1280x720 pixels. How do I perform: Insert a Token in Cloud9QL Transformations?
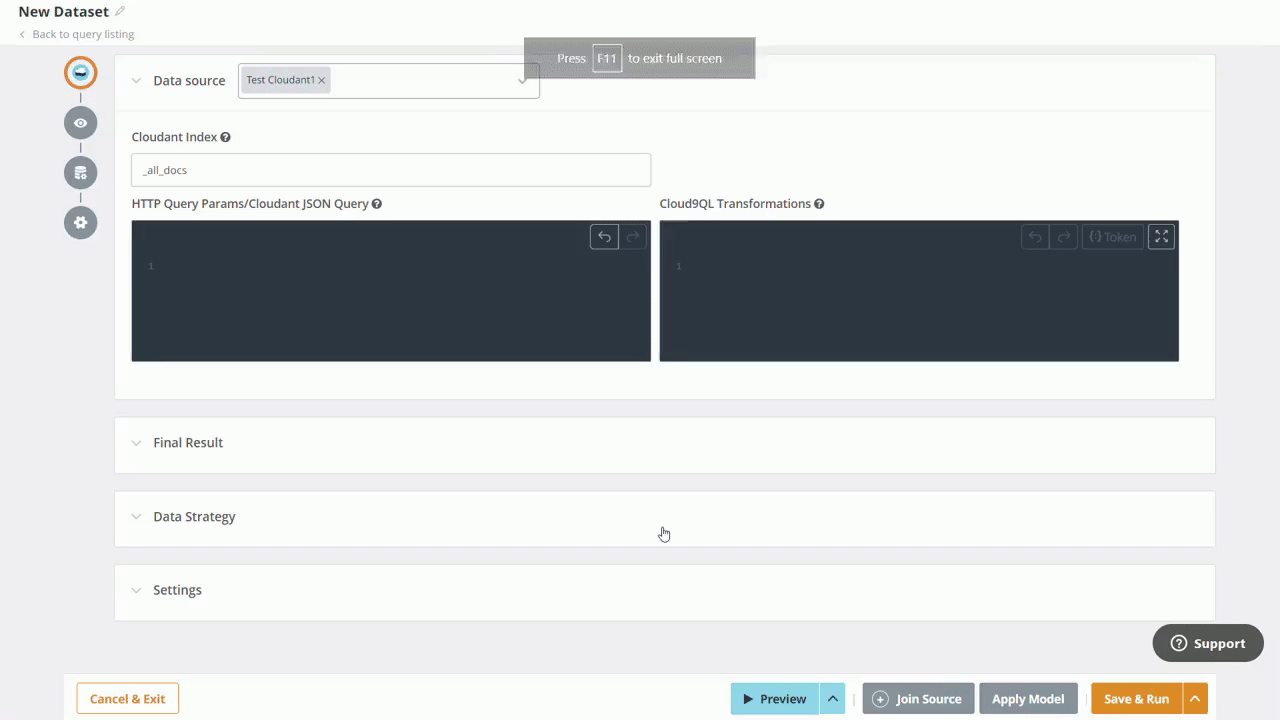pyautogui.click(x=1113, y=236)
